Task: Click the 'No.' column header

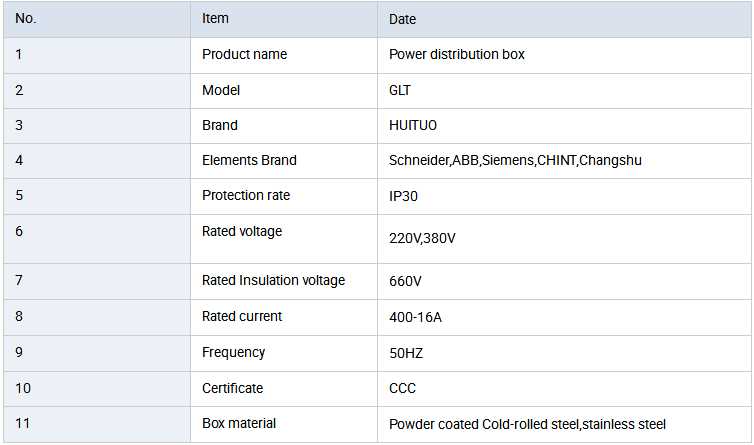Action: (x=26, y=19)
